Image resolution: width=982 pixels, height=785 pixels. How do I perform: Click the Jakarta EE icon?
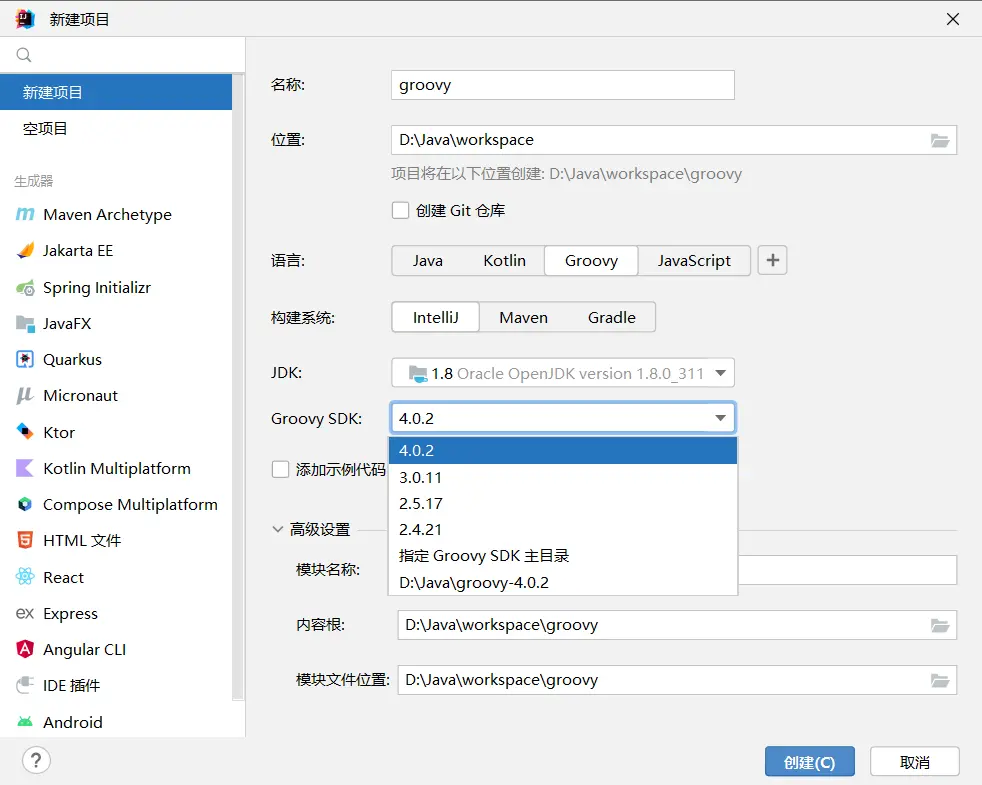[x=25, y=251]
